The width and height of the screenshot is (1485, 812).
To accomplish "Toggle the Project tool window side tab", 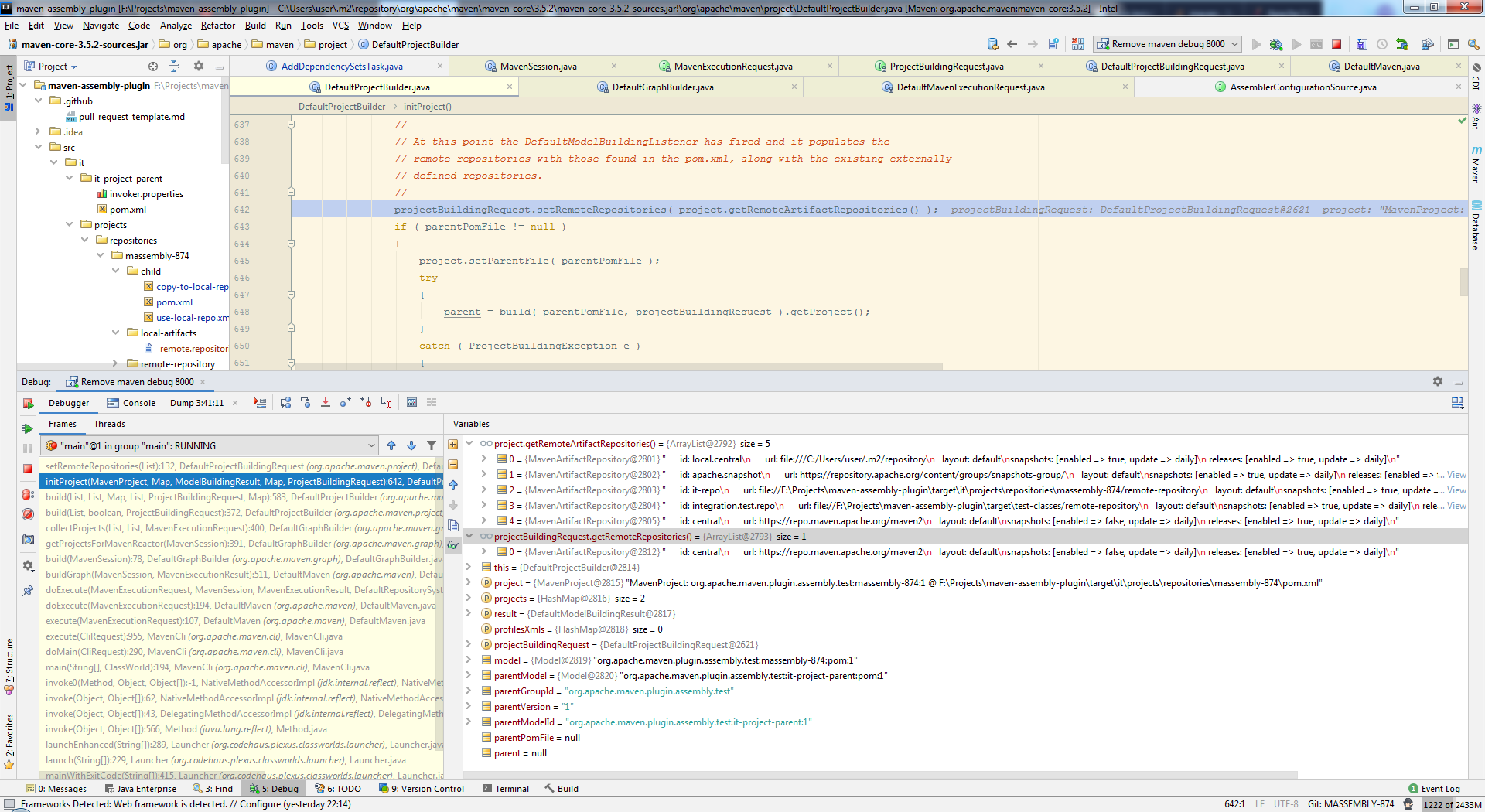I will pos(9,87).
